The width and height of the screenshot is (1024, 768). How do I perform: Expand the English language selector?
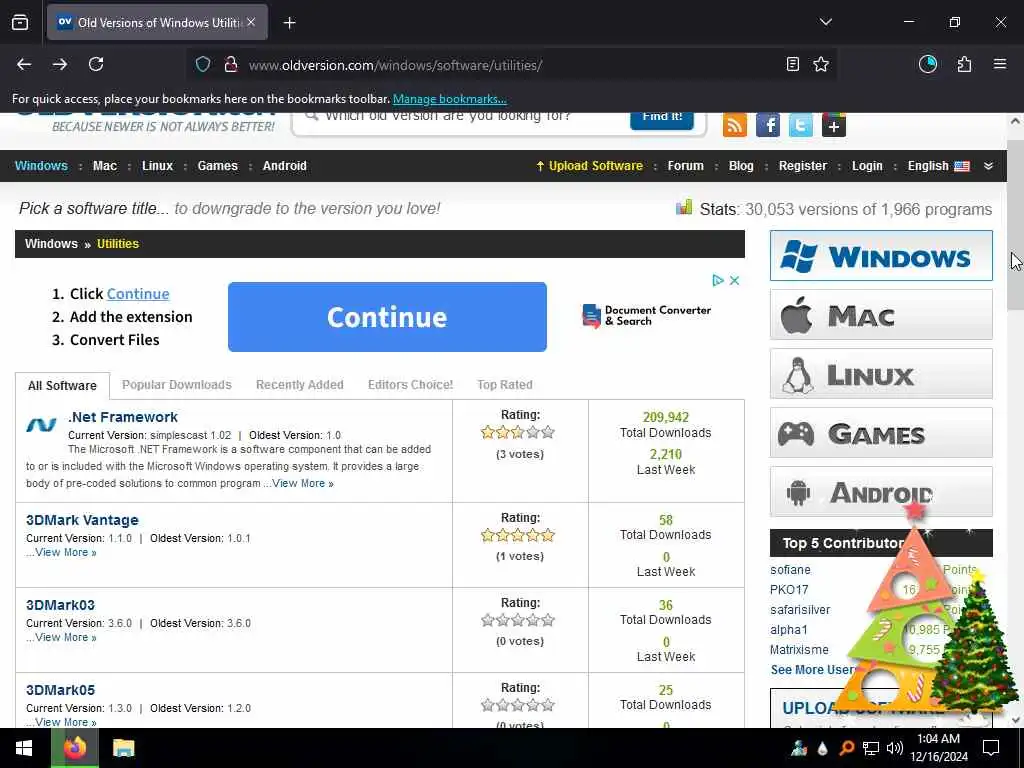coord(938,166)
